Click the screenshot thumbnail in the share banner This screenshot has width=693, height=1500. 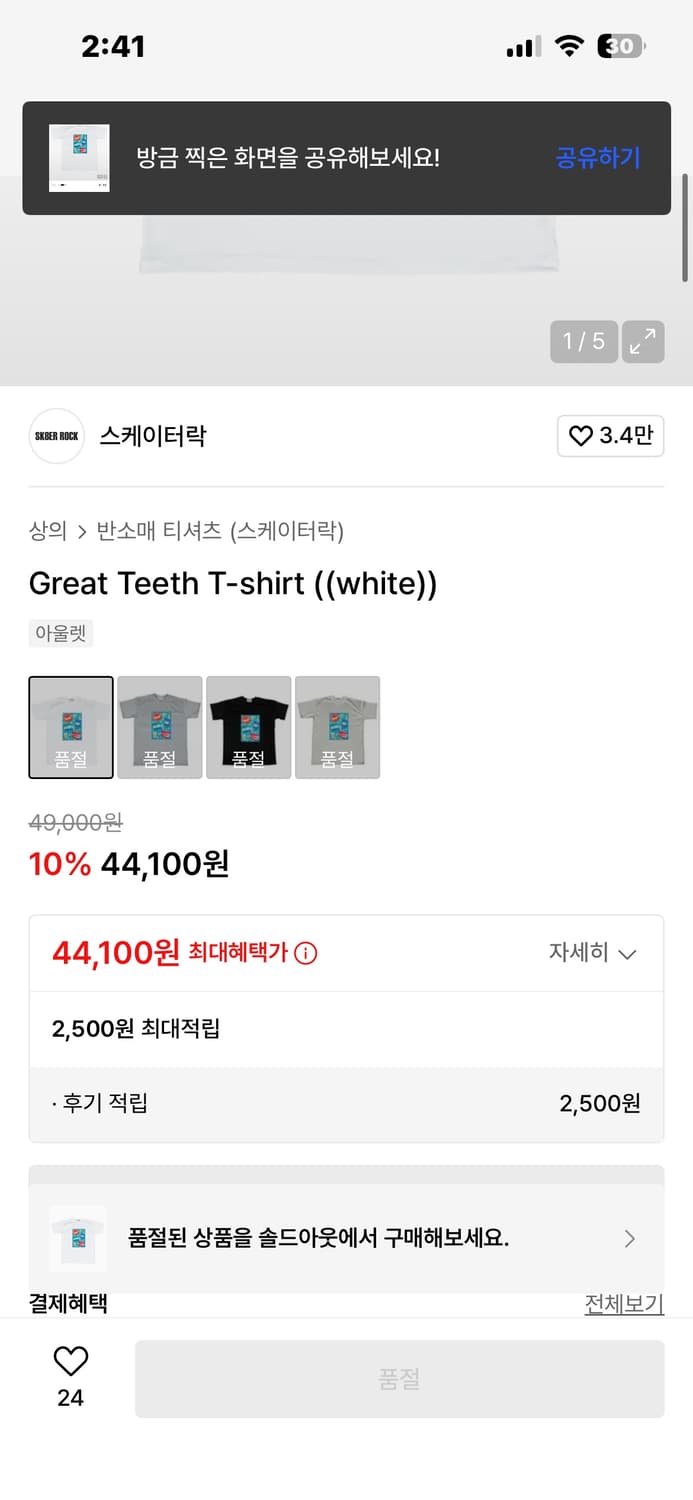tap(79, 158)
